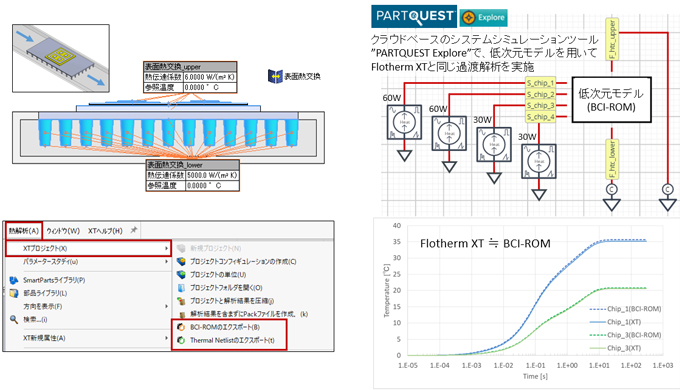Viewport: 680px width, 390px height.
Task: Click the chip model preview thumbnail
Action: 61,58
